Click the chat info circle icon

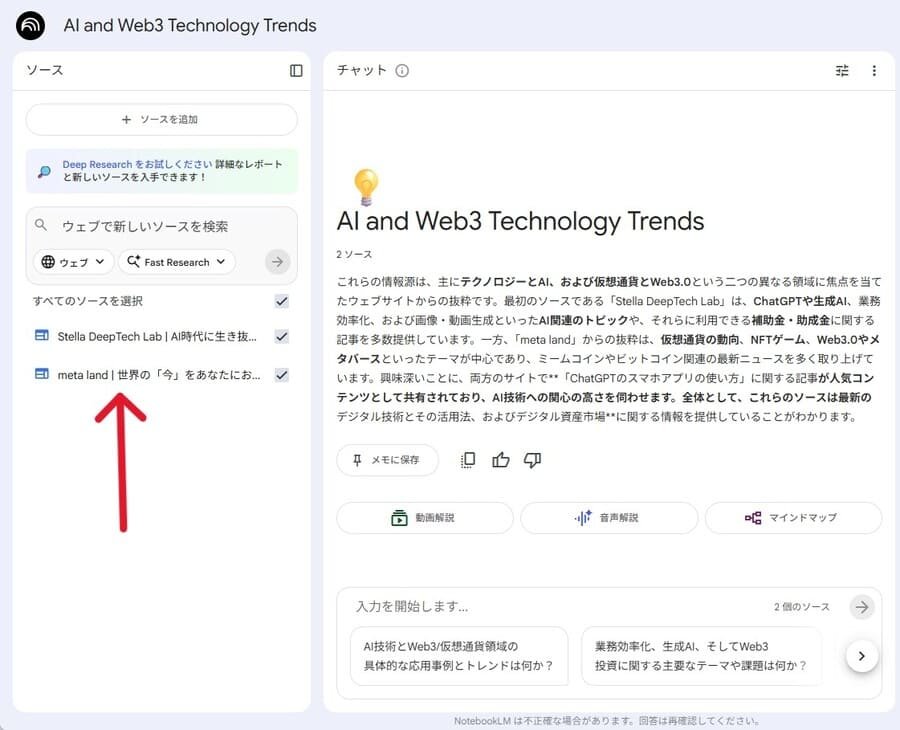tap(401, 70)
